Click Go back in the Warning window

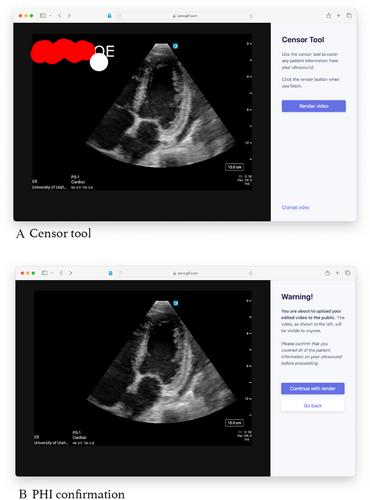coord(312,406)
